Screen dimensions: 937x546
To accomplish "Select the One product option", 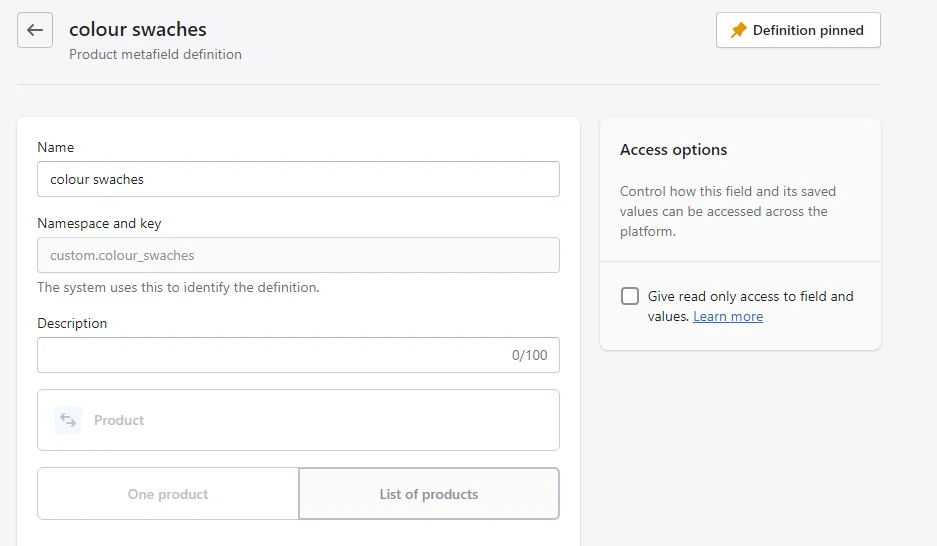I will (168, 493).
